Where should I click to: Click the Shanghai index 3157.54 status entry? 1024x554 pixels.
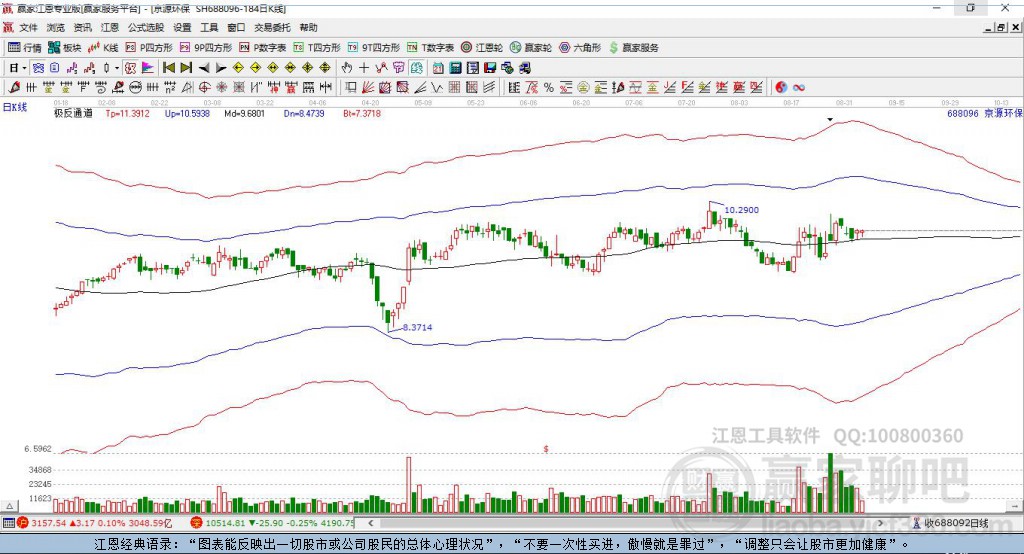point(95,523)
